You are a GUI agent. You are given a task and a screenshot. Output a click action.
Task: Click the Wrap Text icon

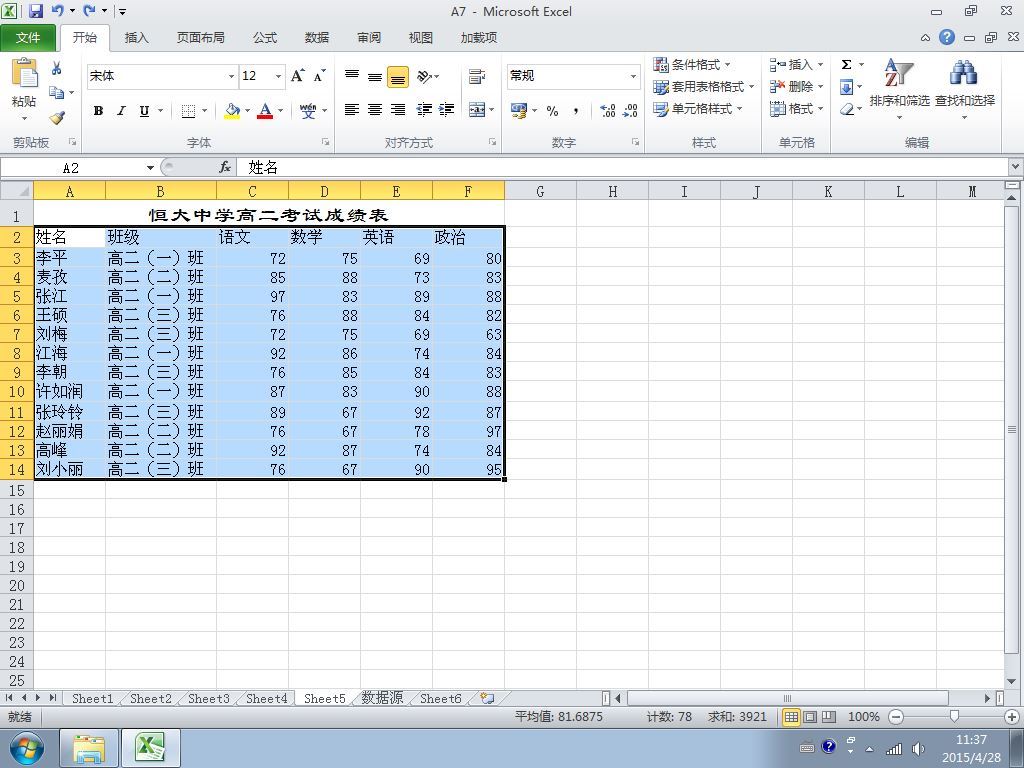pos(477,76)
